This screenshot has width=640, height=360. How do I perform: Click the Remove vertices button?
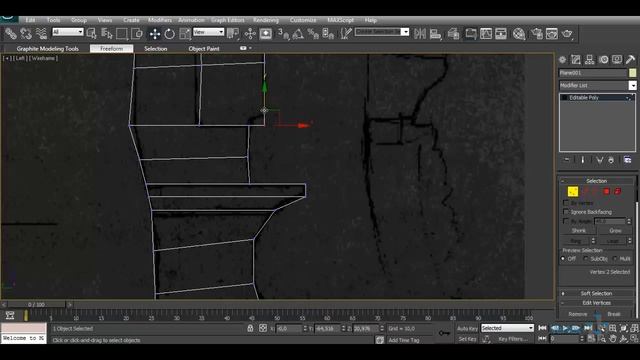[578, 314]
